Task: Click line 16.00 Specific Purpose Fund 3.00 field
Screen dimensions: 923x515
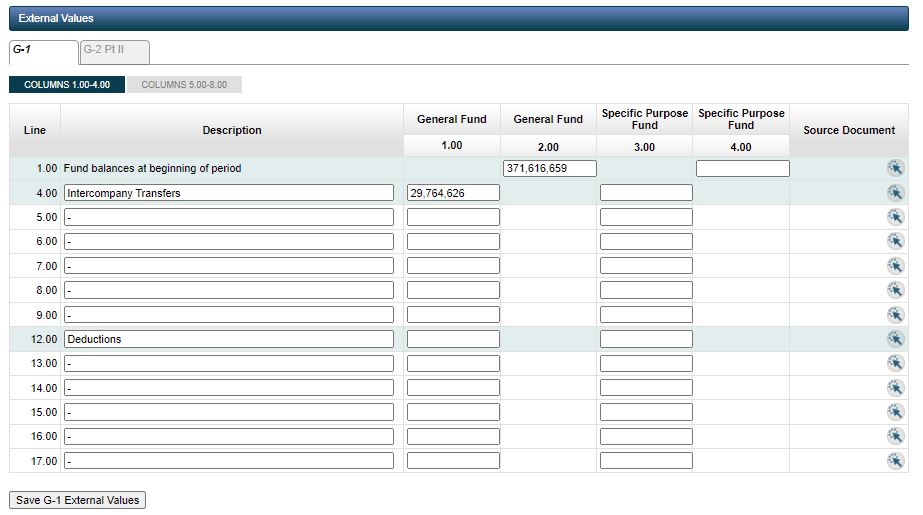Action: coord(646,436)
